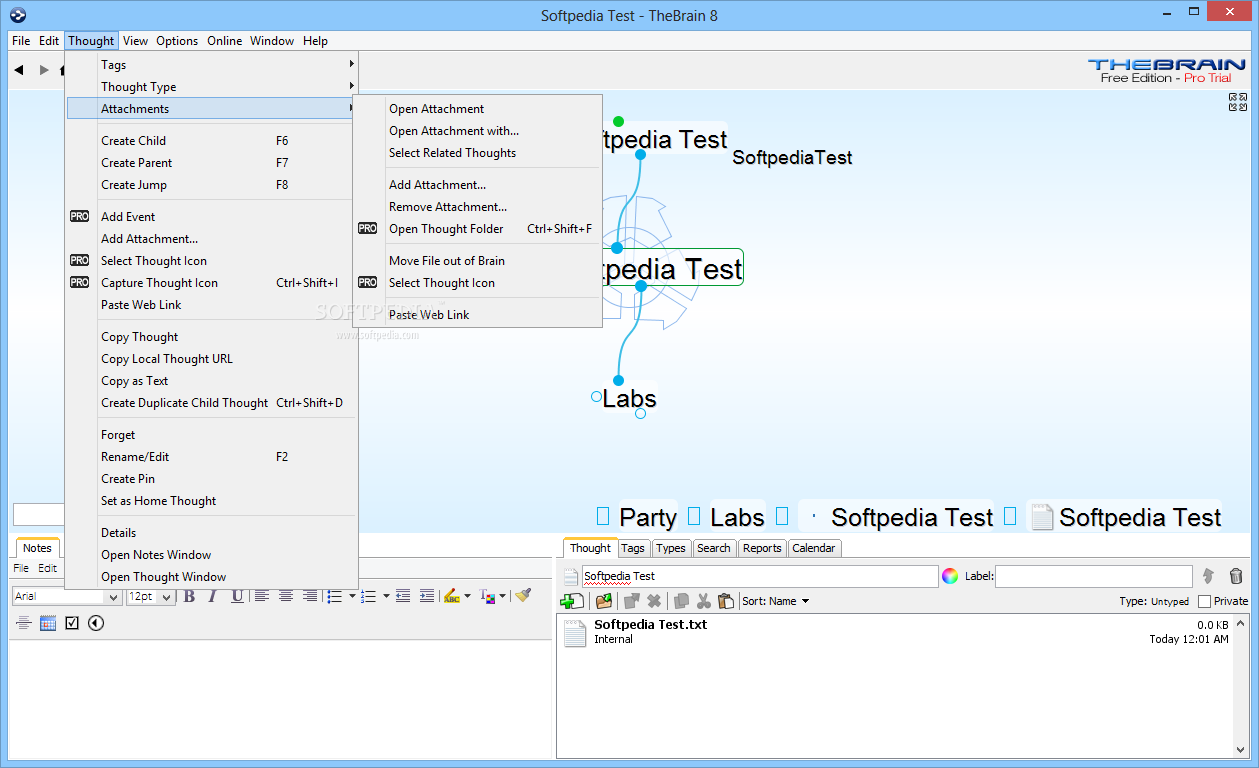Click the Party pinned thought

(x=648, y=517)
